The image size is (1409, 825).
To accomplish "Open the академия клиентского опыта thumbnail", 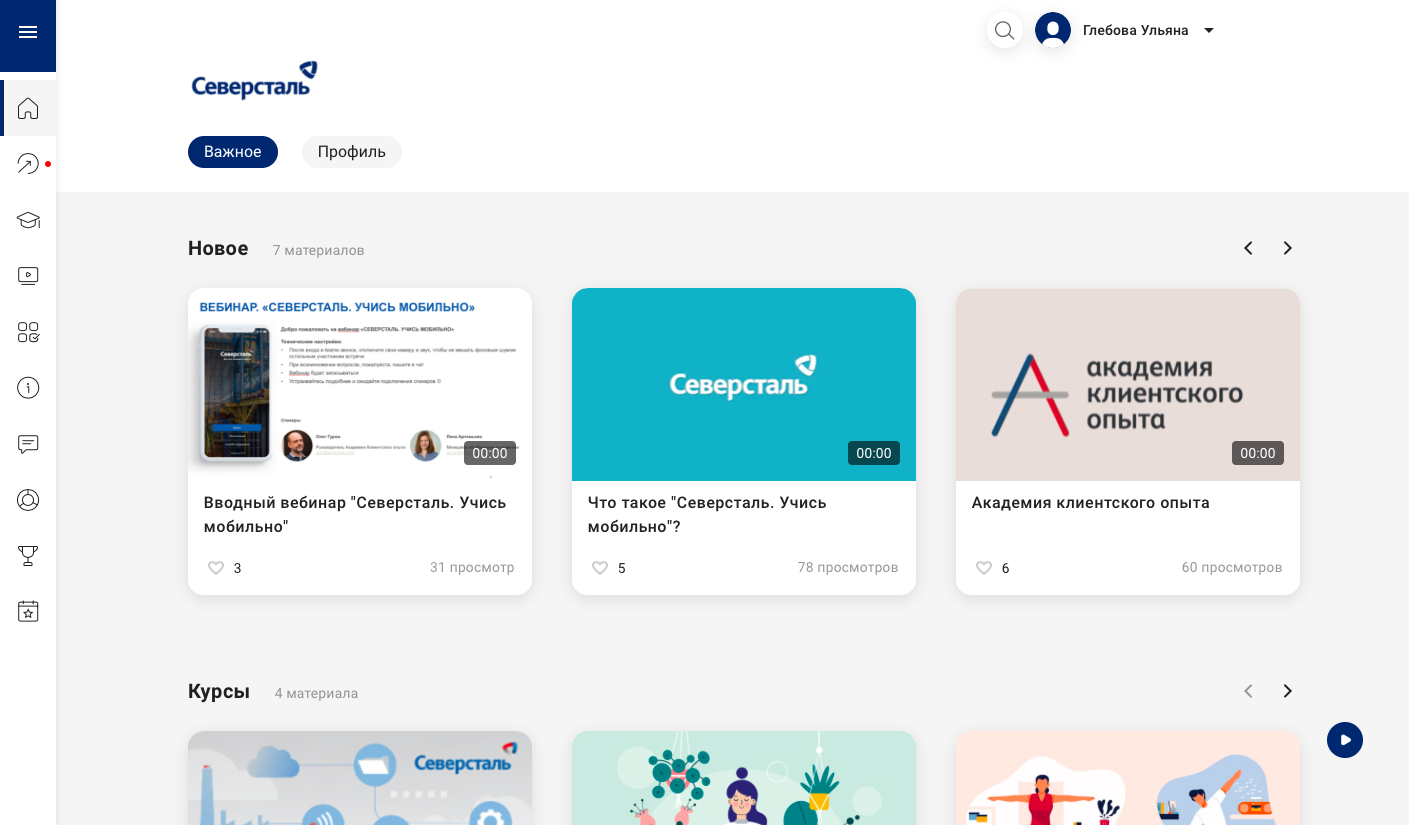I will 1128,385.
